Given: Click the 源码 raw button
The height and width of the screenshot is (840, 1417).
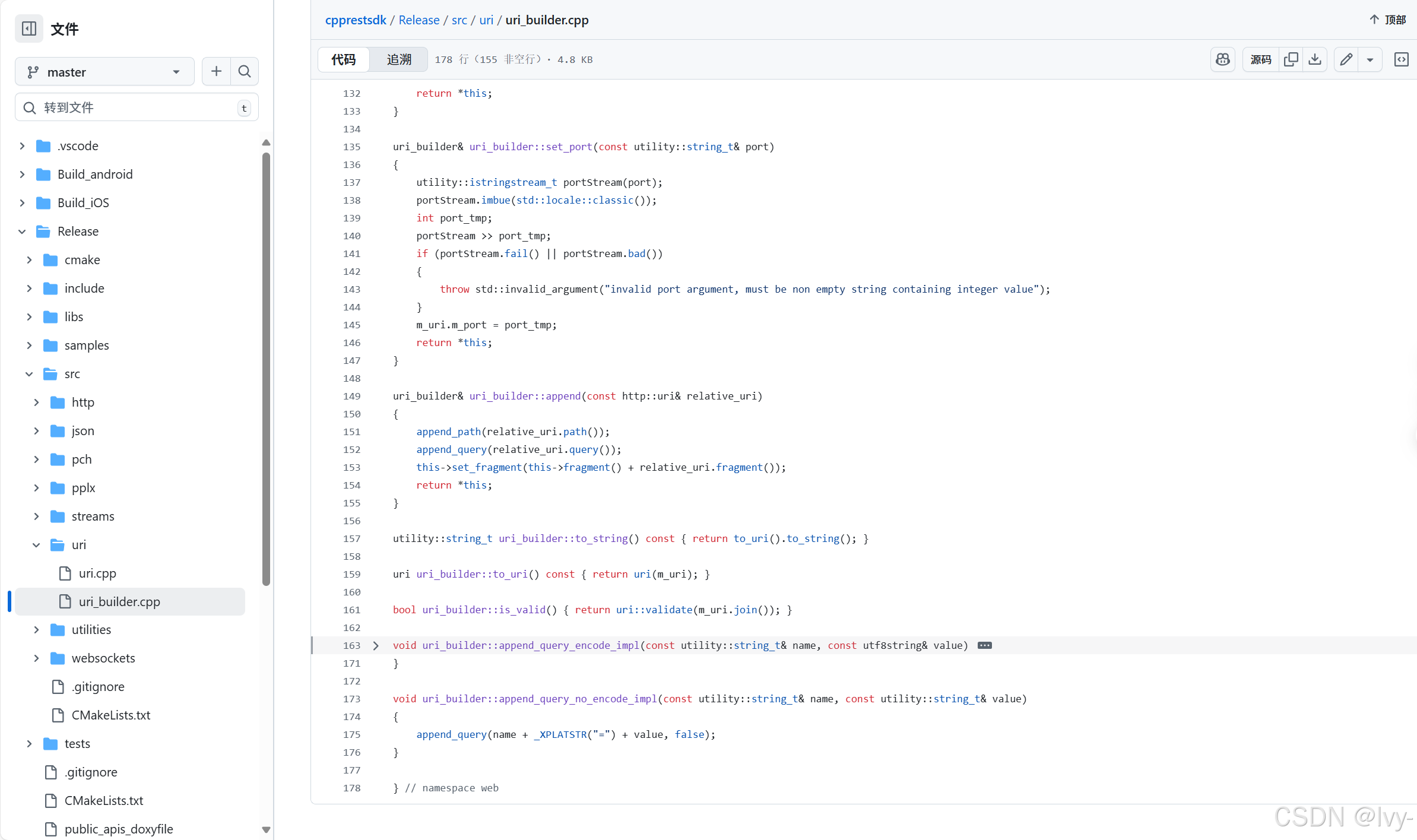Looking at the screenshot, I should [1260, 59].
